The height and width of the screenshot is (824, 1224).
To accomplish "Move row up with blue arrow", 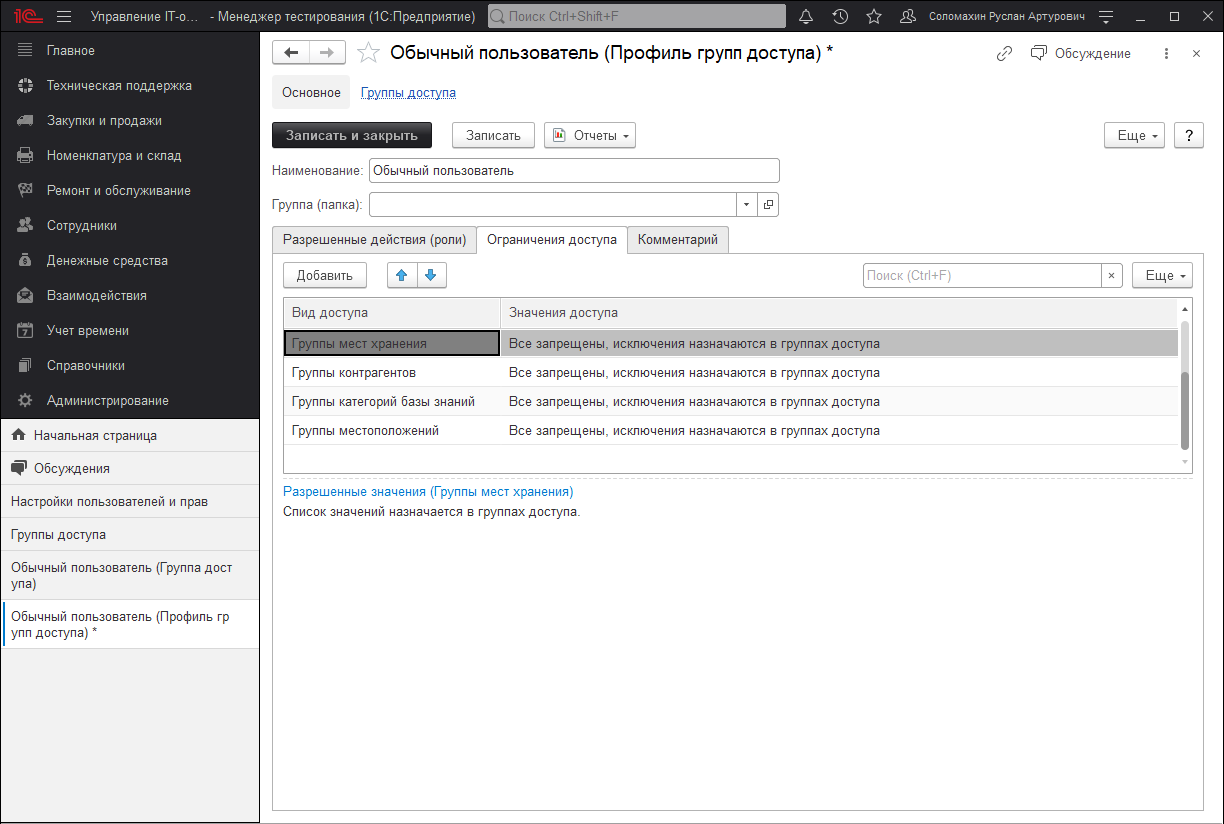I will [x=402, y=275].
